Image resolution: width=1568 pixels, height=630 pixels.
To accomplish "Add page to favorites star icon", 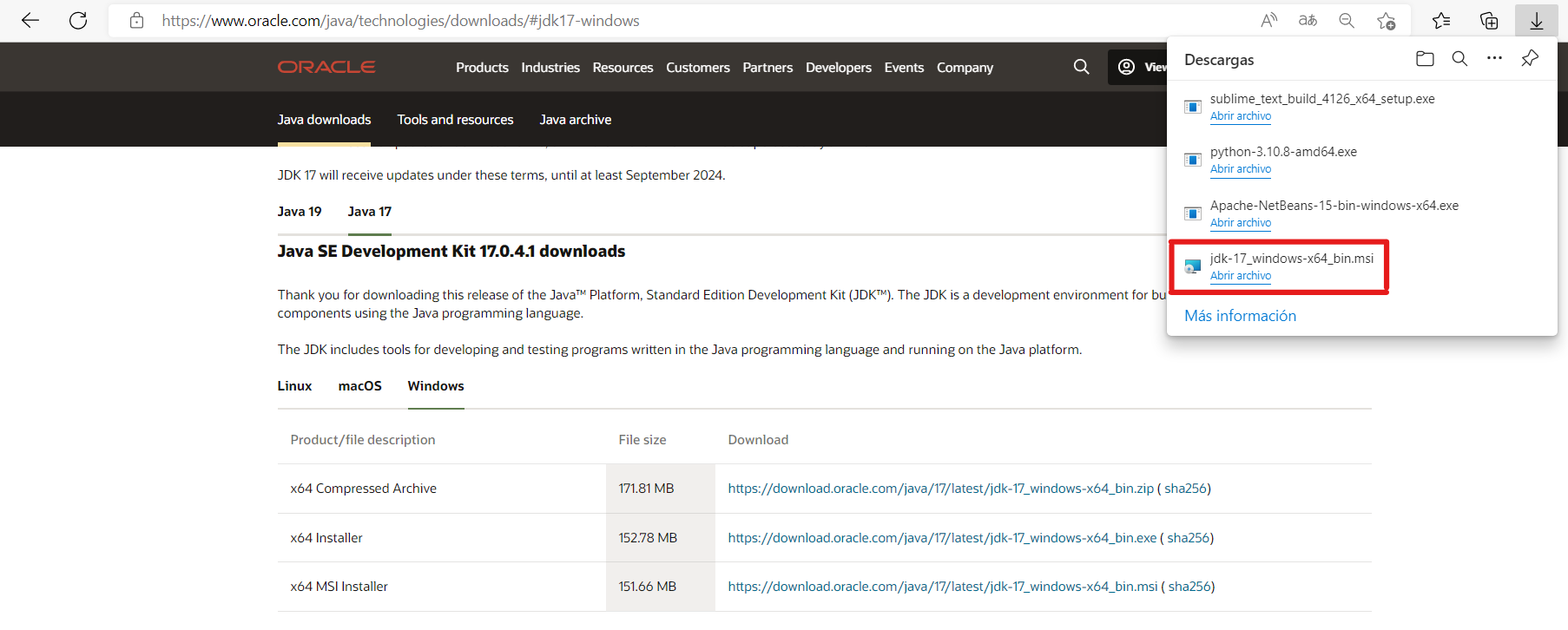I will pos(1386,20).
